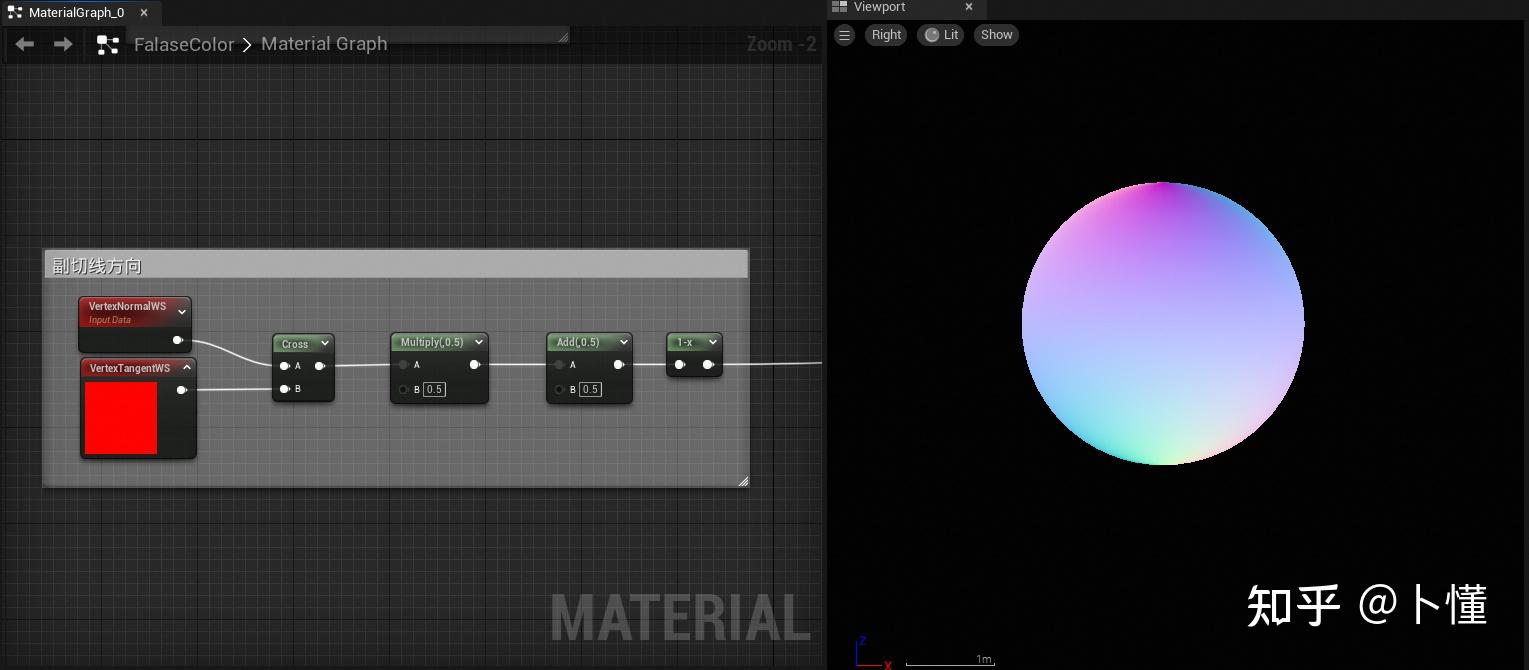The image size is (1529, 670).
Task: Click the back navigation arrow
Action: click(24, 44)
